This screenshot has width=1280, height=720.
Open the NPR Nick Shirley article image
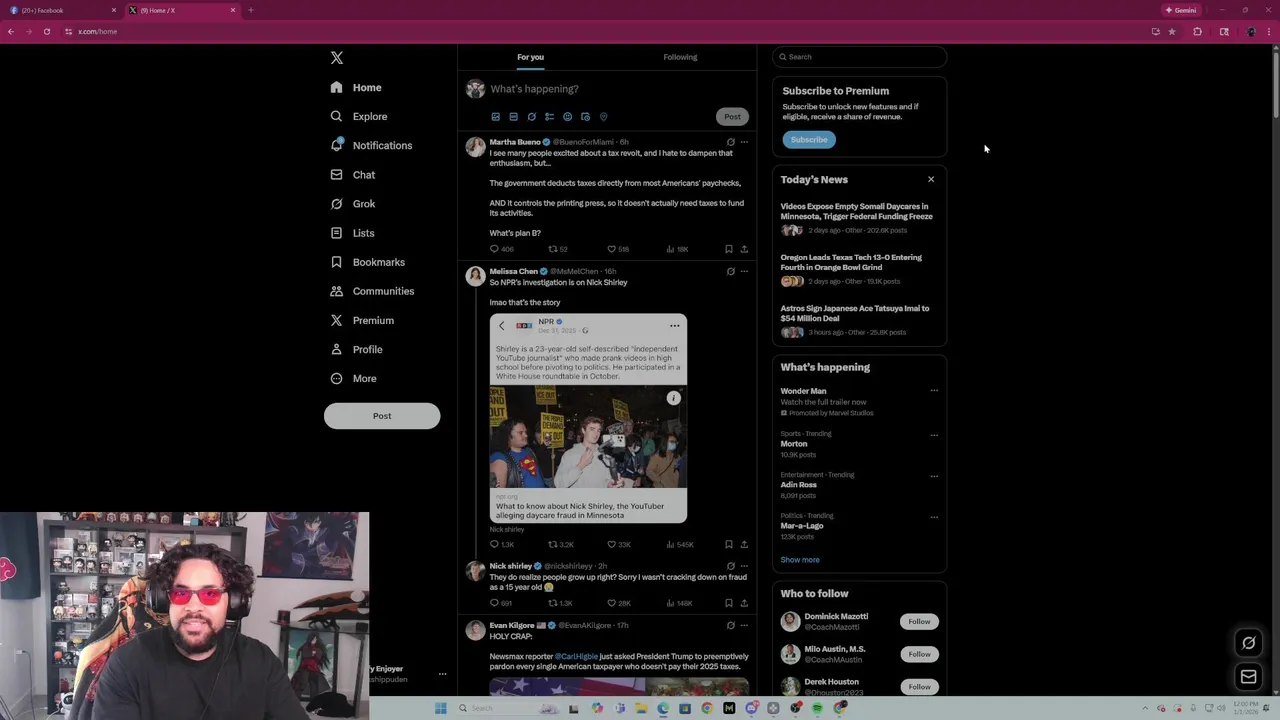588,437
